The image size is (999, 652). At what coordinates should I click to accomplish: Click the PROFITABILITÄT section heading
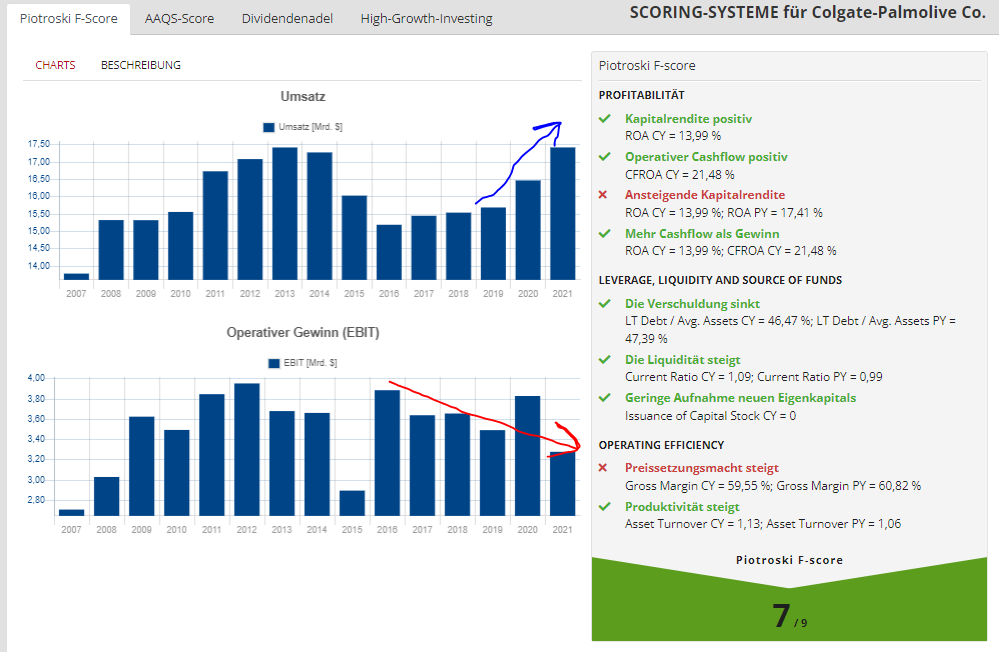pyautogui.click(x=642, y=95)
